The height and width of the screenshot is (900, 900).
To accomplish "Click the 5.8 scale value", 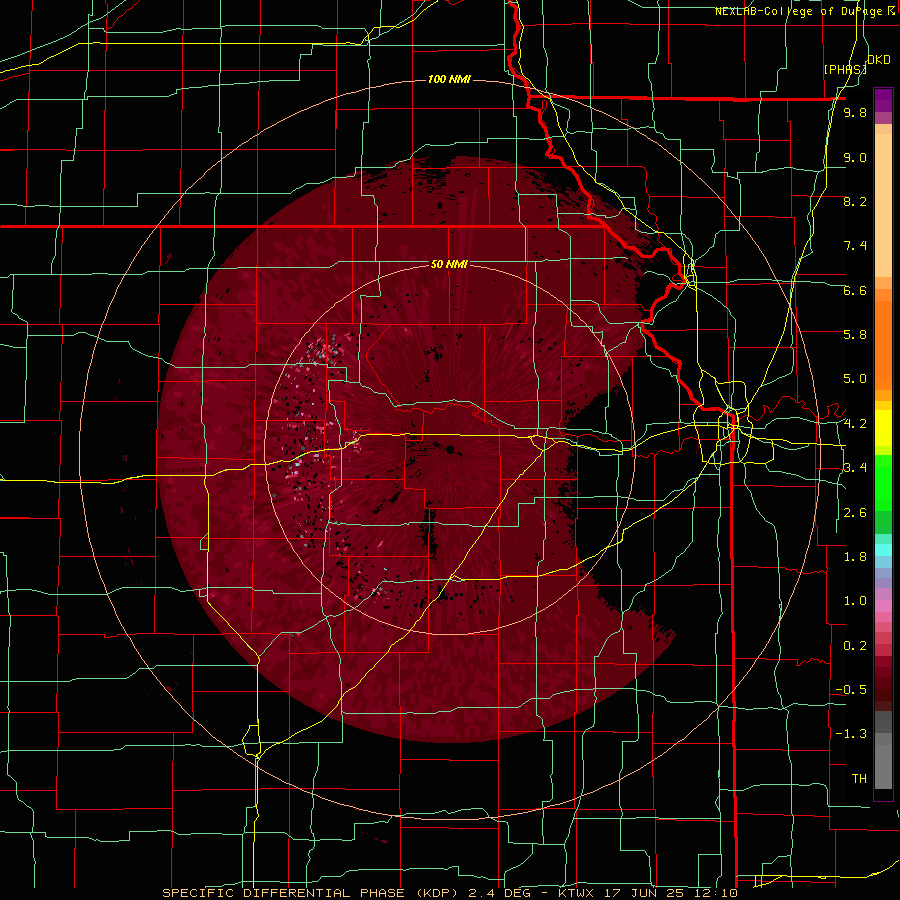I will coord(855,335).
